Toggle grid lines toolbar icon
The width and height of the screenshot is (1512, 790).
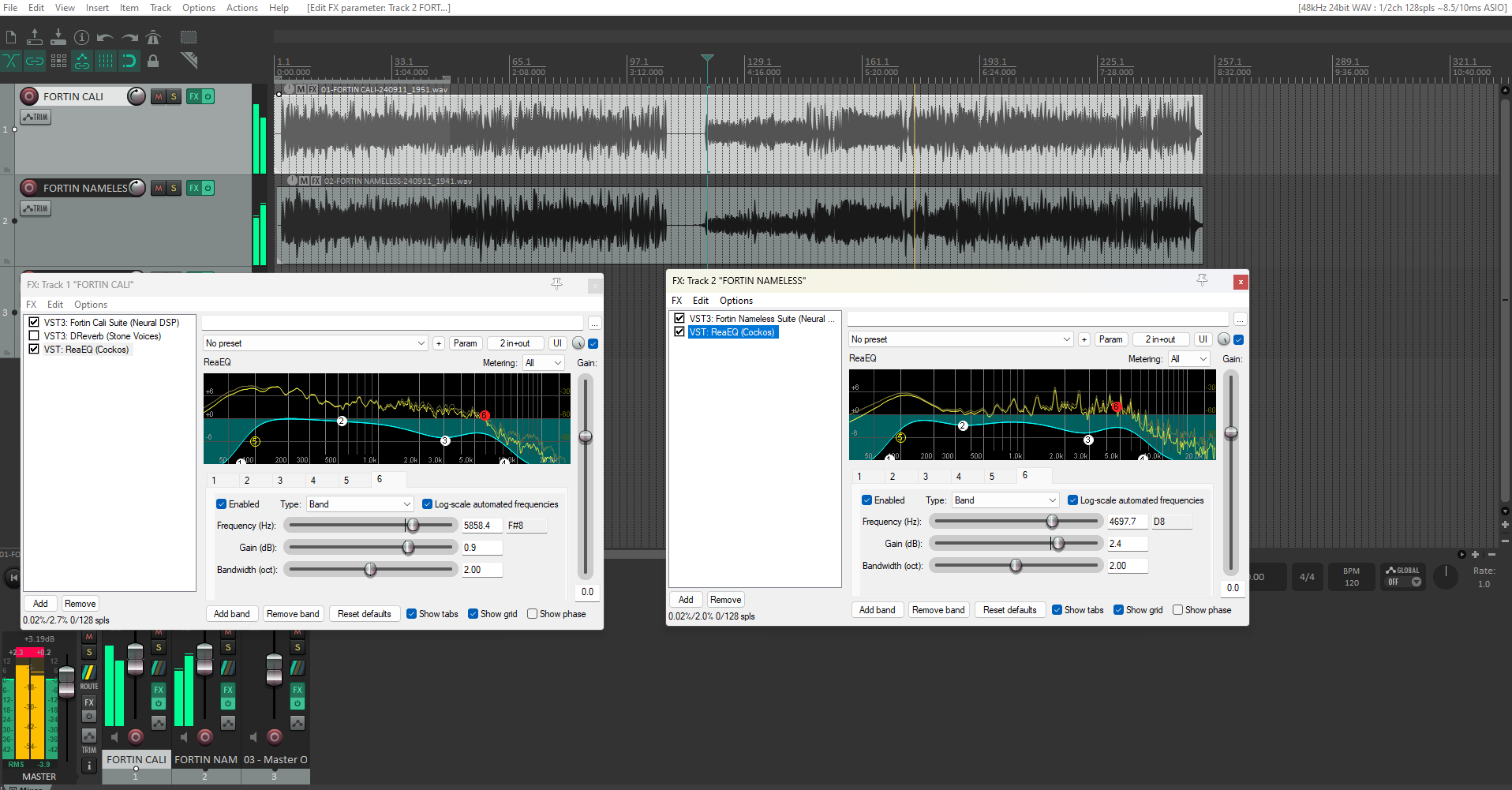(x=106, y=61)
